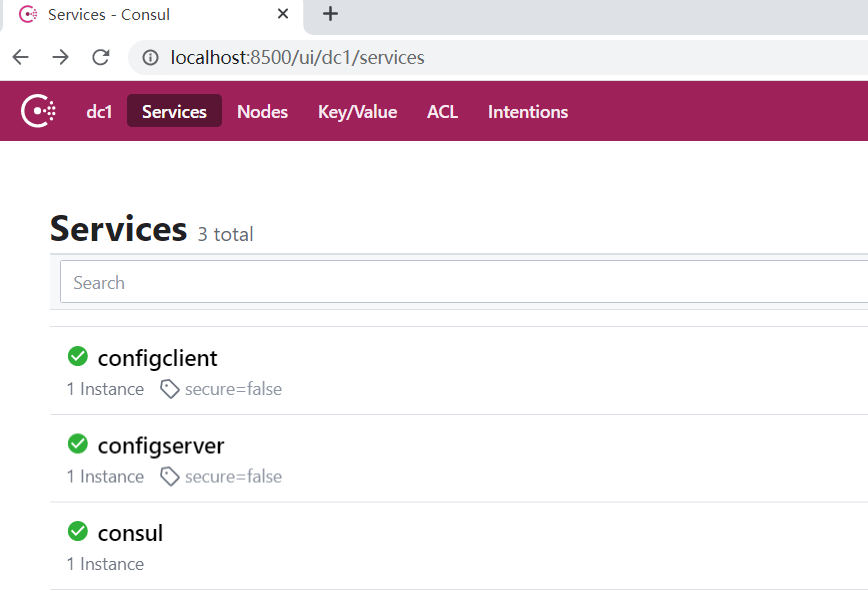Reload the page with the refresh icon

[100, 57]
